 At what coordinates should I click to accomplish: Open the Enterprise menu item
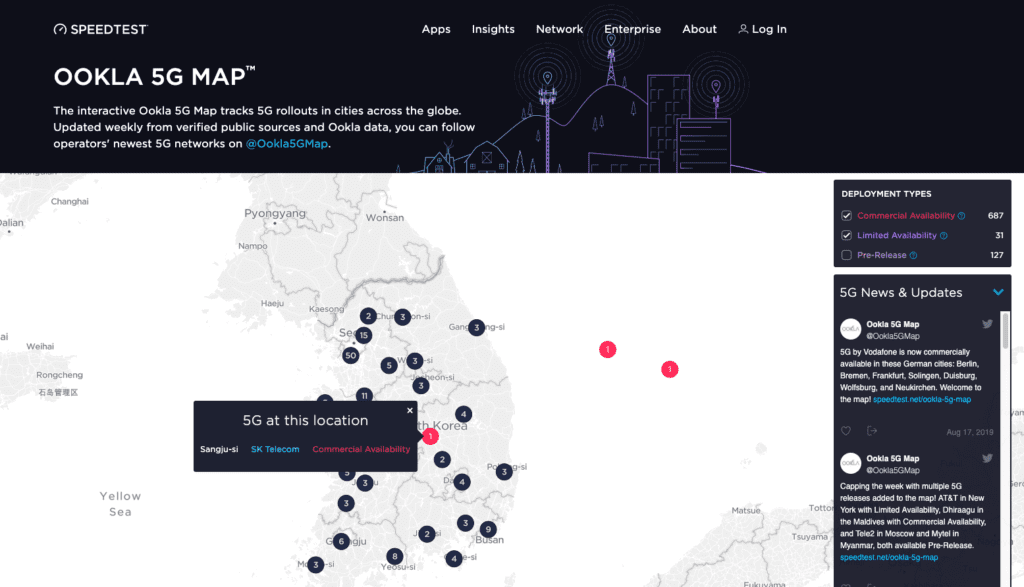tap(632, 29)
